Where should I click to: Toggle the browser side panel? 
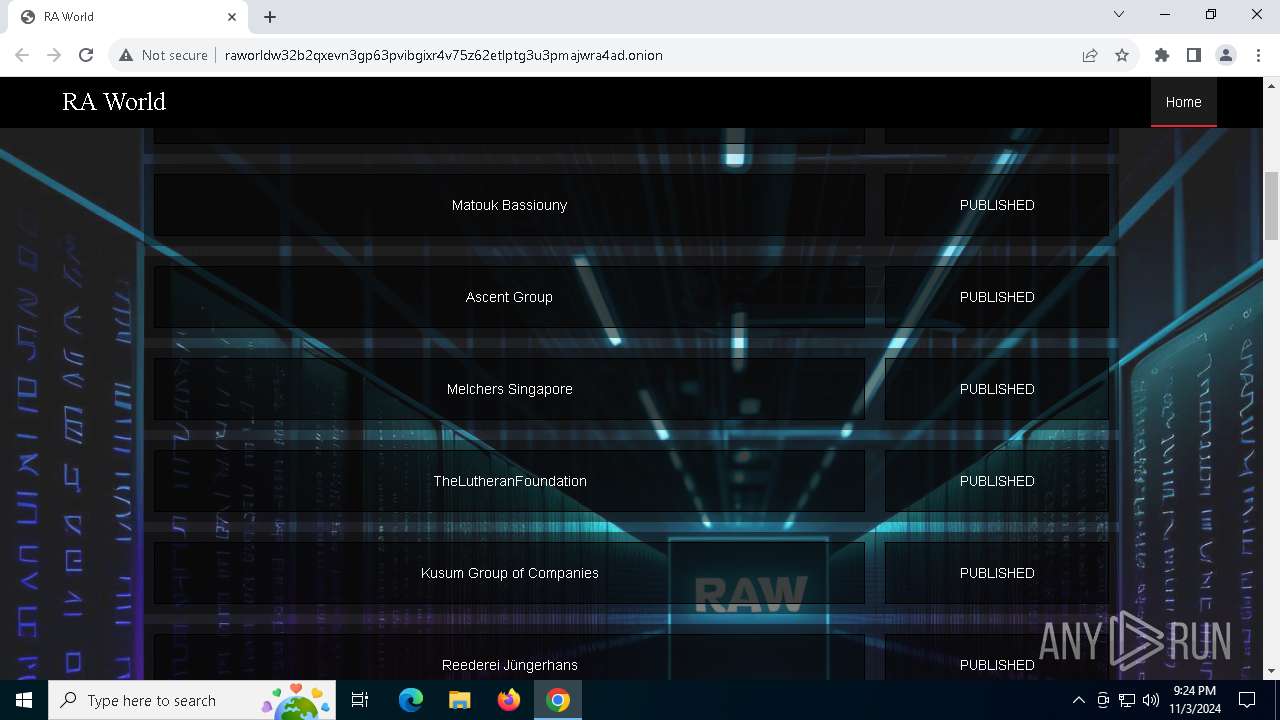(1194, 55)
